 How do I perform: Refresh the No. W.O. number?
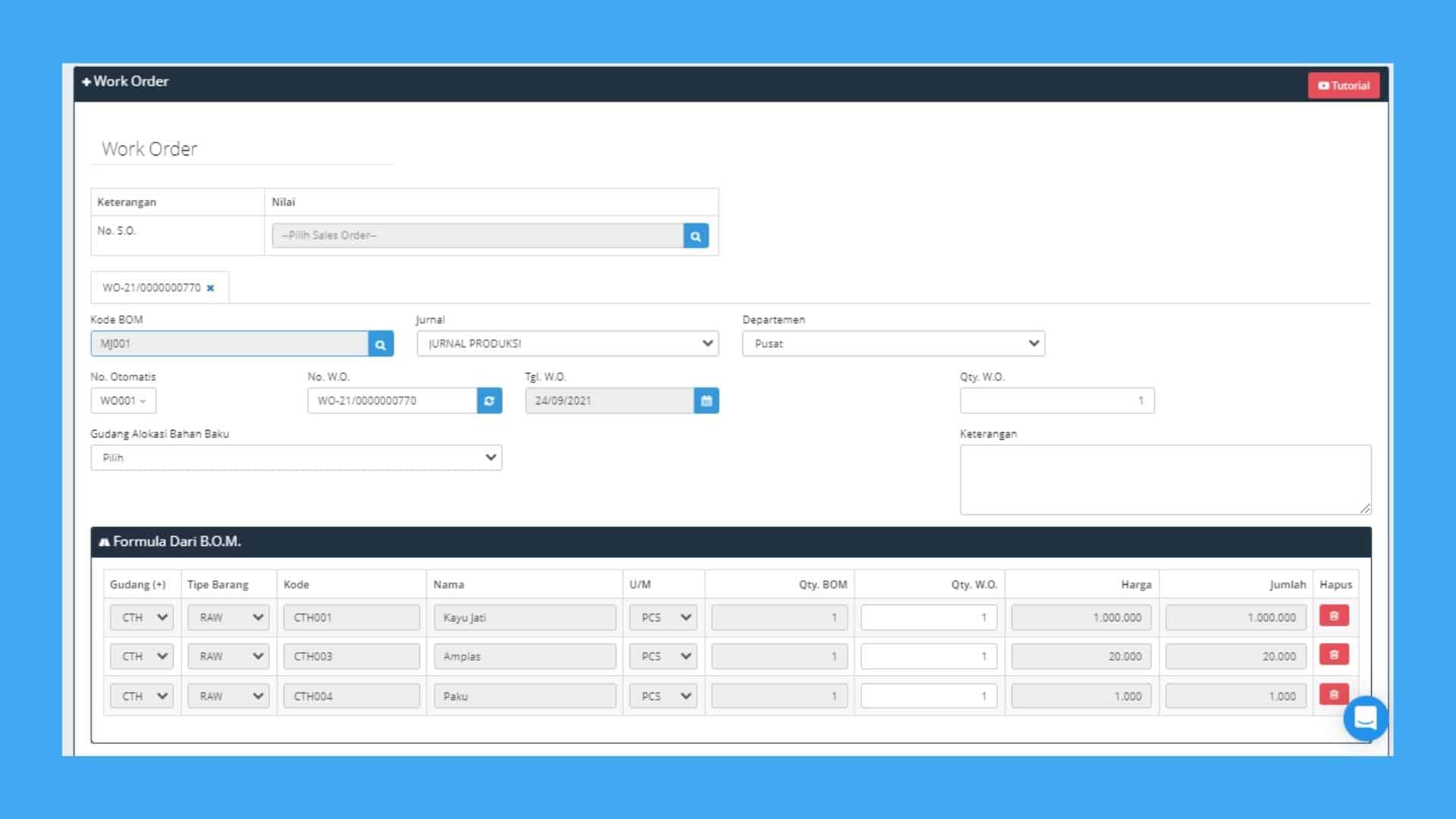tap(489, 401)
